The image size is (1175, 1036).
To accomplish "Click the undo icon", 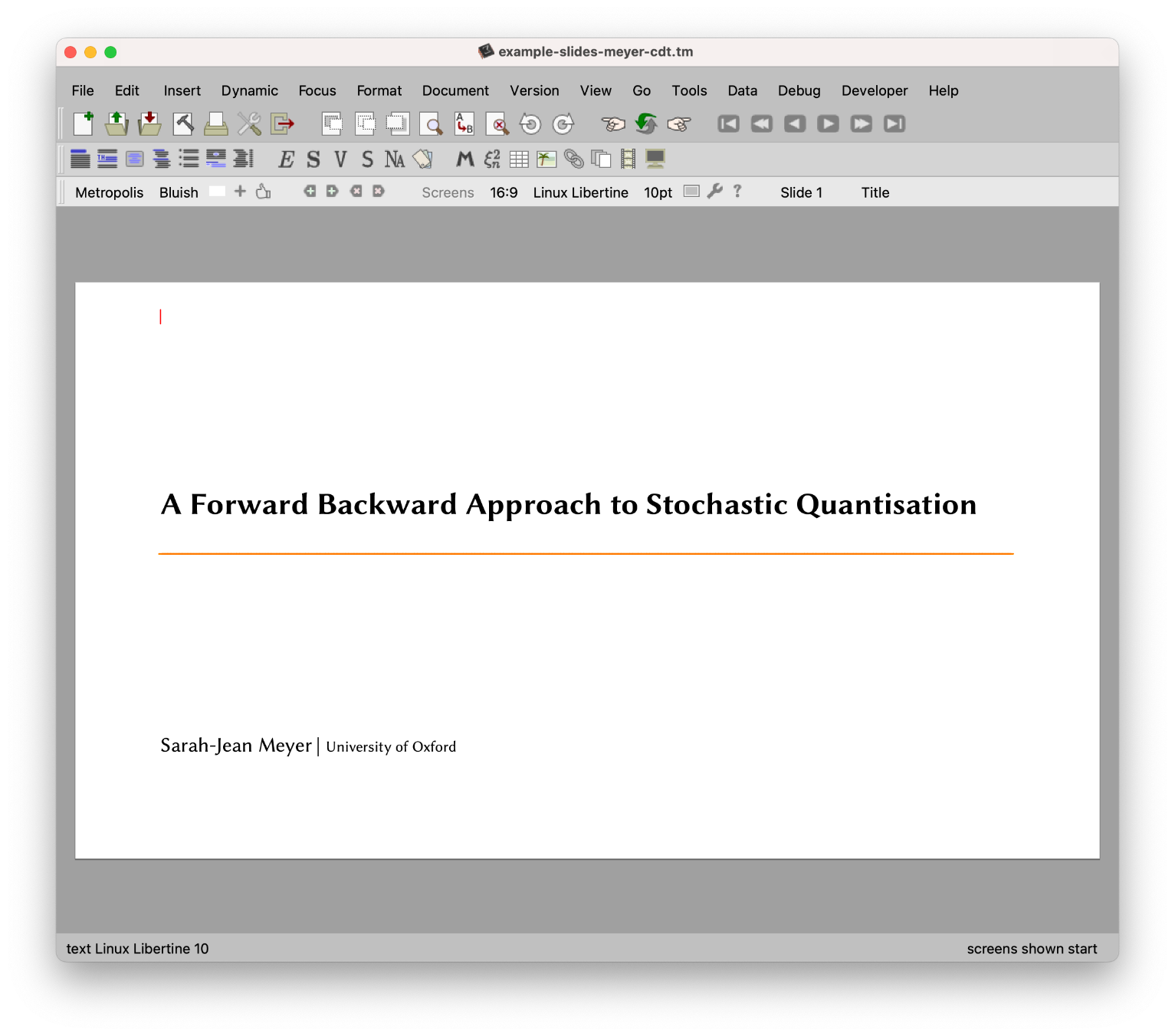I will 530,123.
